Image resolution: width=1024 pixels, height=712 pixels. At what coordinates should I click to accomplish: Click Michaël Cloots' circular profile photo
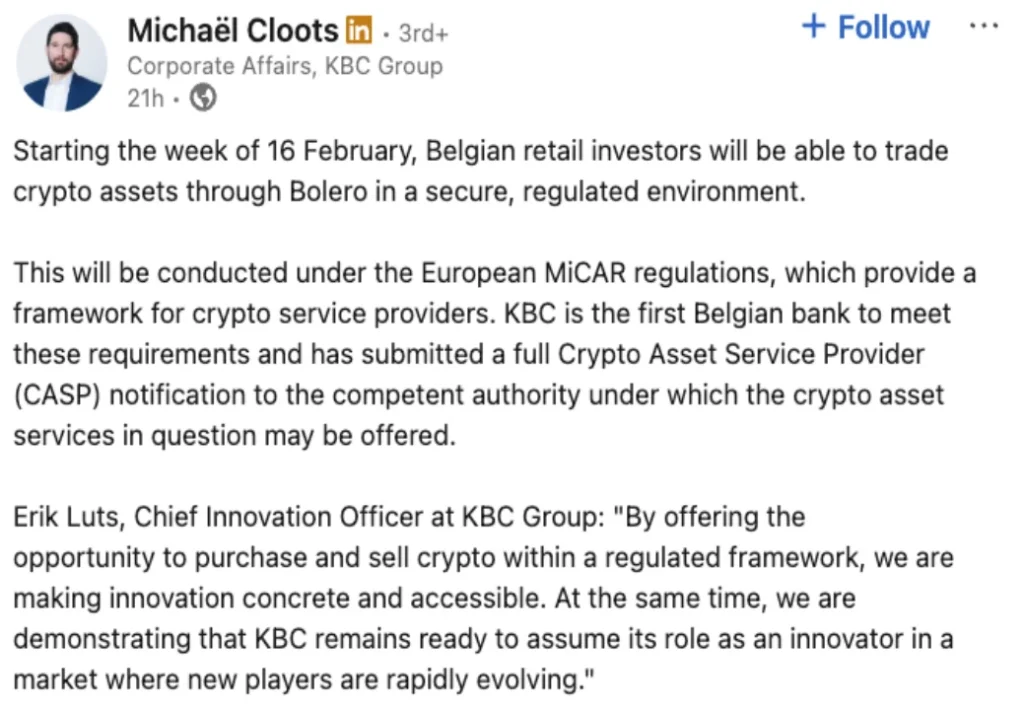pyautogui.click(x=62, y=62)
